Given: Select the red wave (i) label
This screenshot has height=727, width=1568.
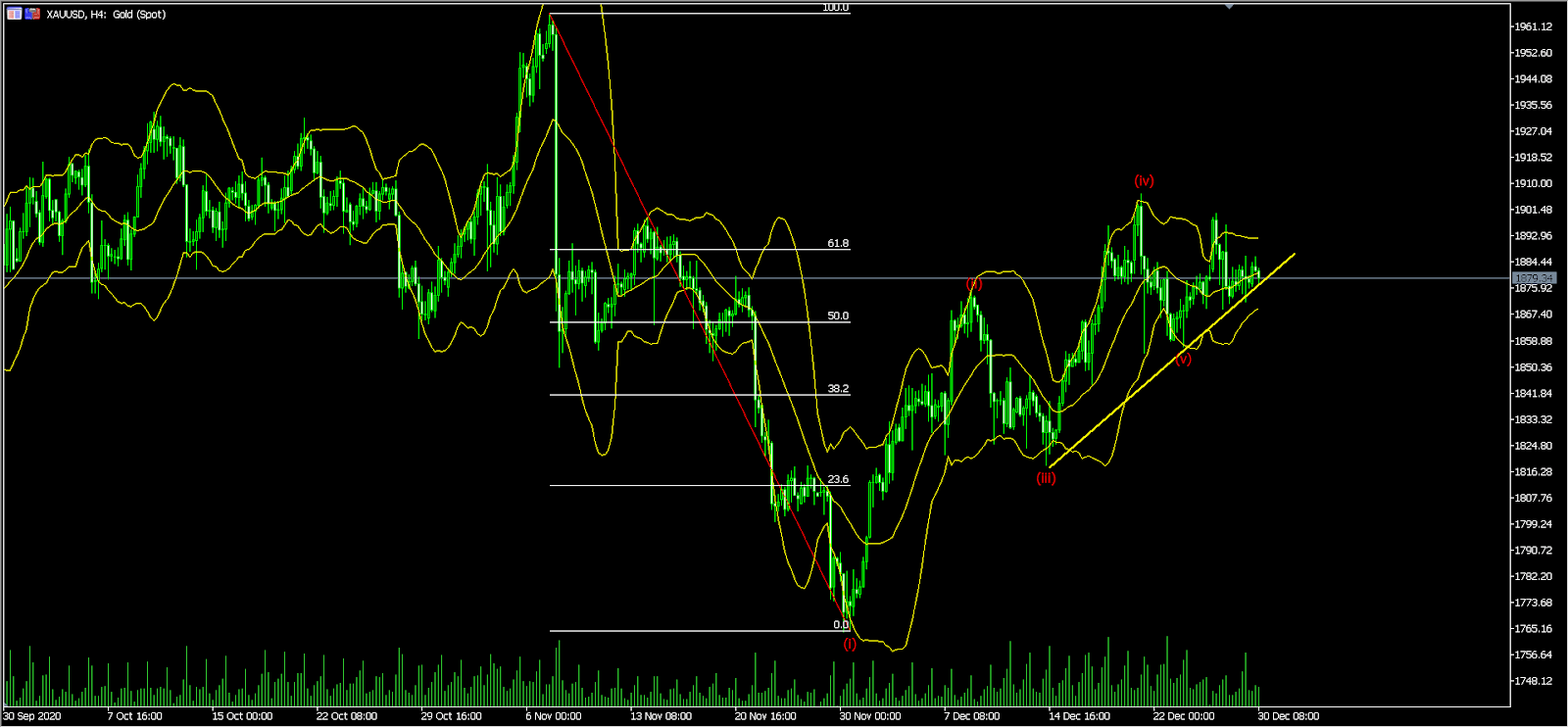Looking at the screenshot, I should click(850, 644).
